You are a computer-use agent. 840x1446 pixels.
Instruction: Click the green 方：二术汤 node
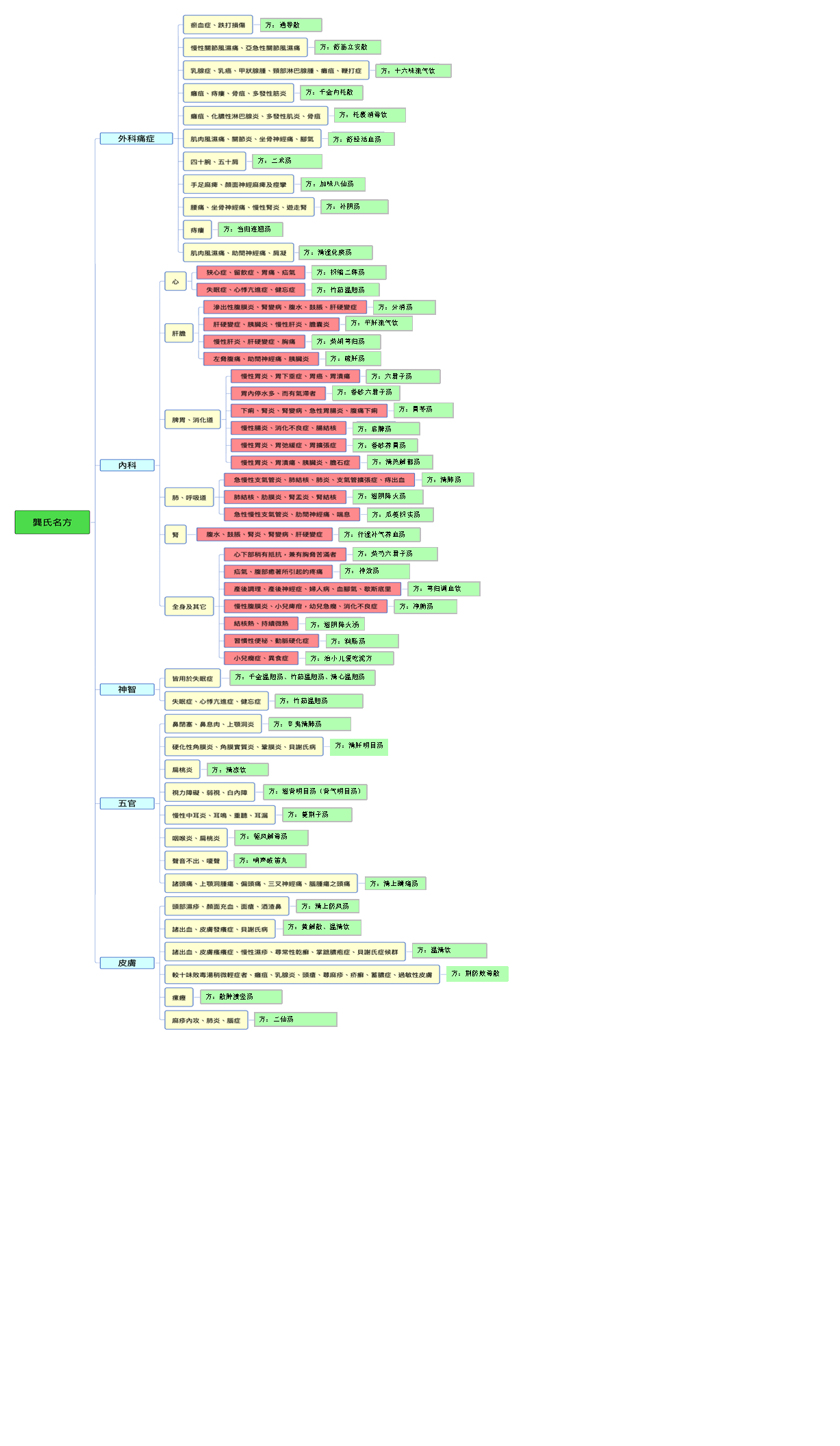287,162
